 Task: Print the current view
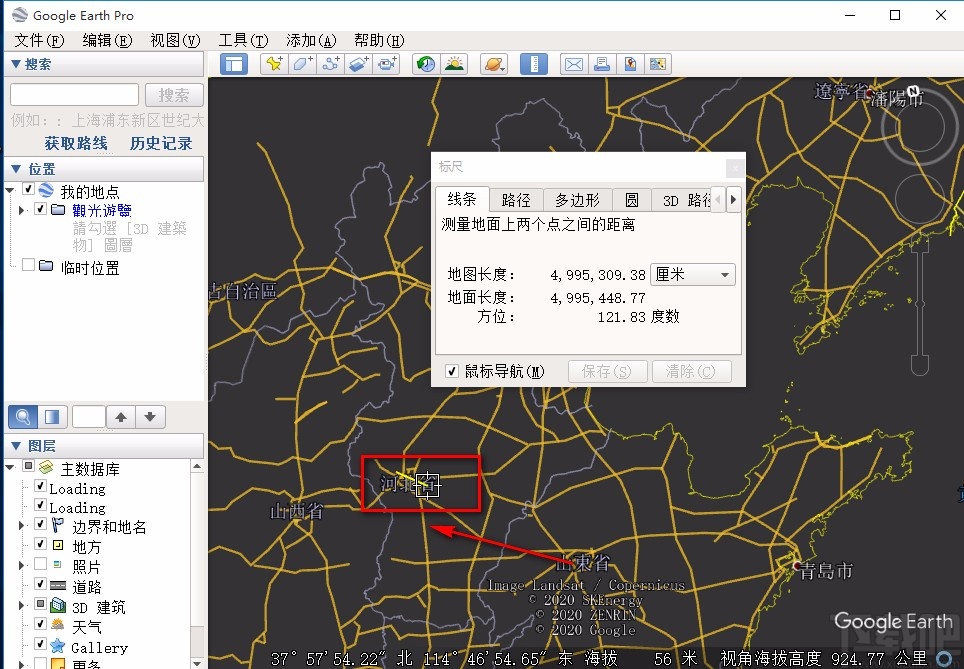tap(602, 64)
